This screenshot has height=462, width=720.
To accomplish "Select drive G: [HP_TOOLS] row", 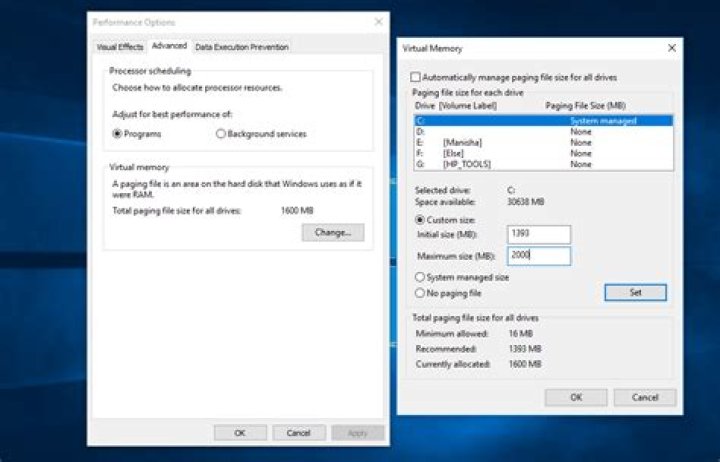I will click(x=544, y=164).
